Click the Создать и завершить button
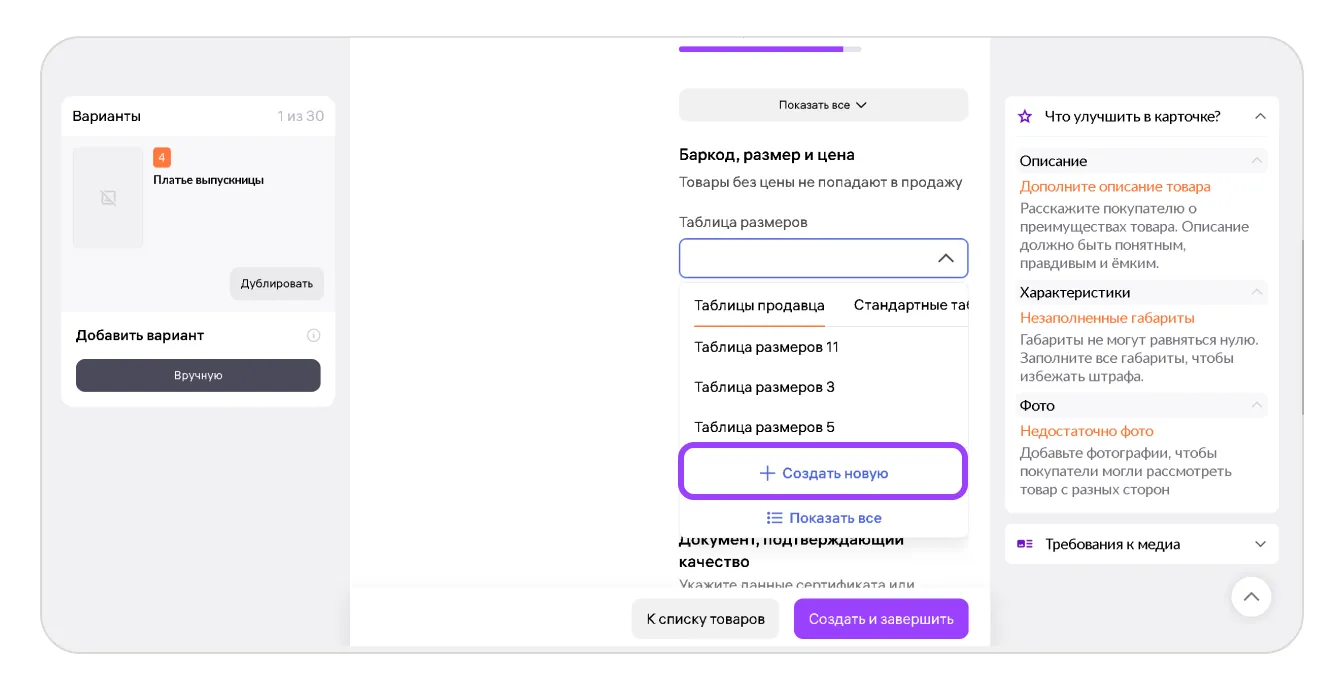1344x690 pixels. [881, 619]
